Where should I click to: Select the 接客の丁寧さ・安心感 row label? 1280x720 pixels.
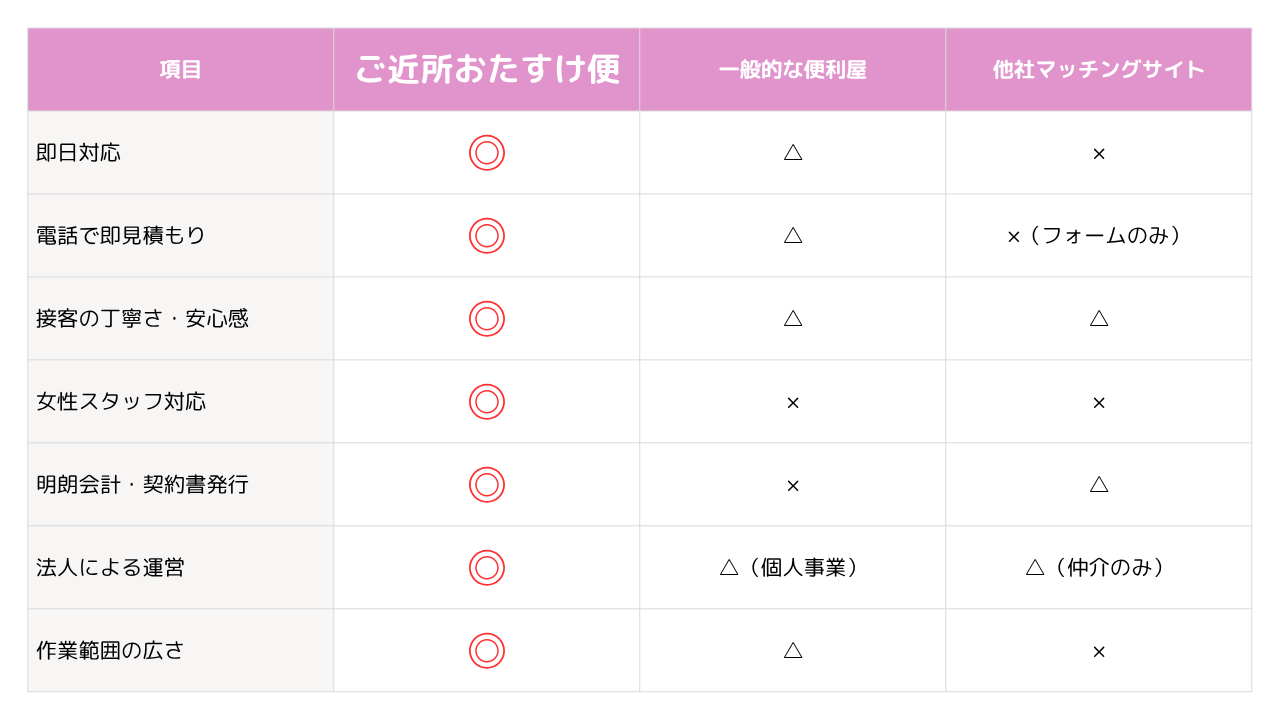tap(142, 319)
